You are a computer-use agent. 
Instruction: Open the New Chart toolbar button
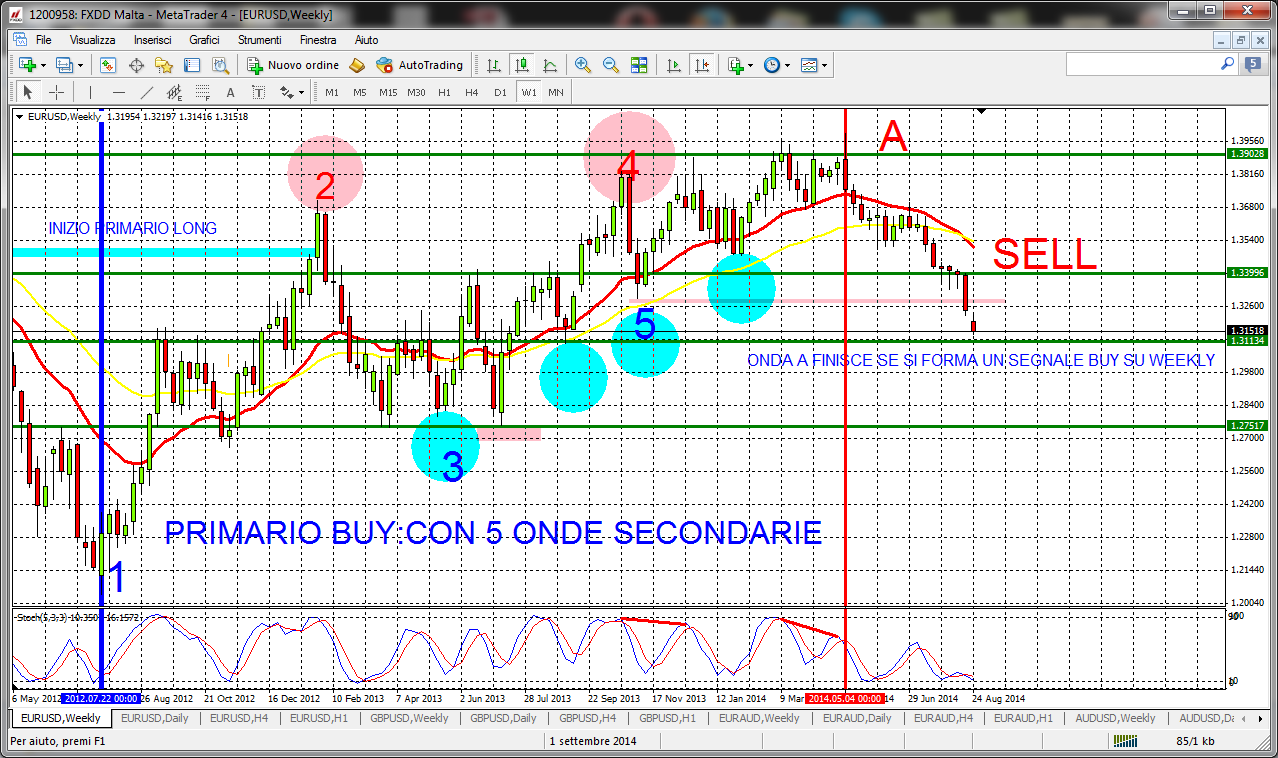tap(27, 65)
